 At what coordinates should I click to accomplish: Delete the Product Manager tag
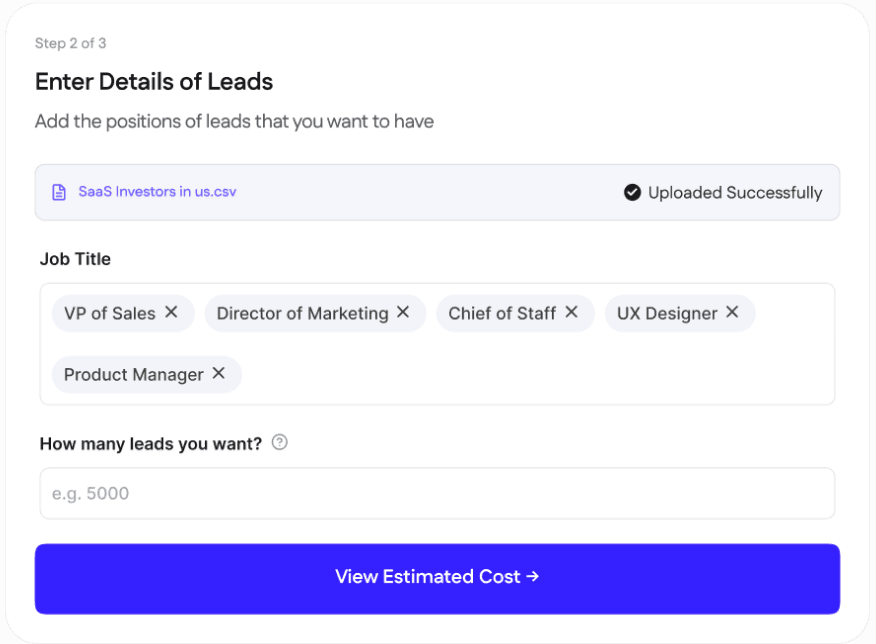[218, 373]
